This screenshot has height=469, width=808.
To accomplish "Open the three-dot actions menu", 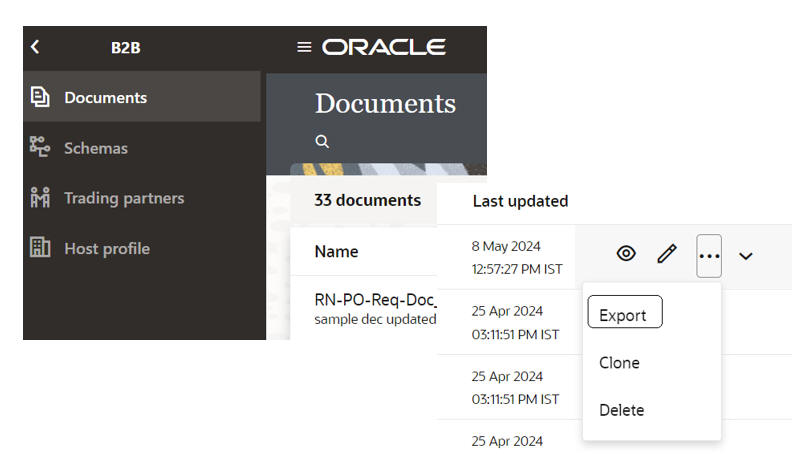I will pos(709,256).
